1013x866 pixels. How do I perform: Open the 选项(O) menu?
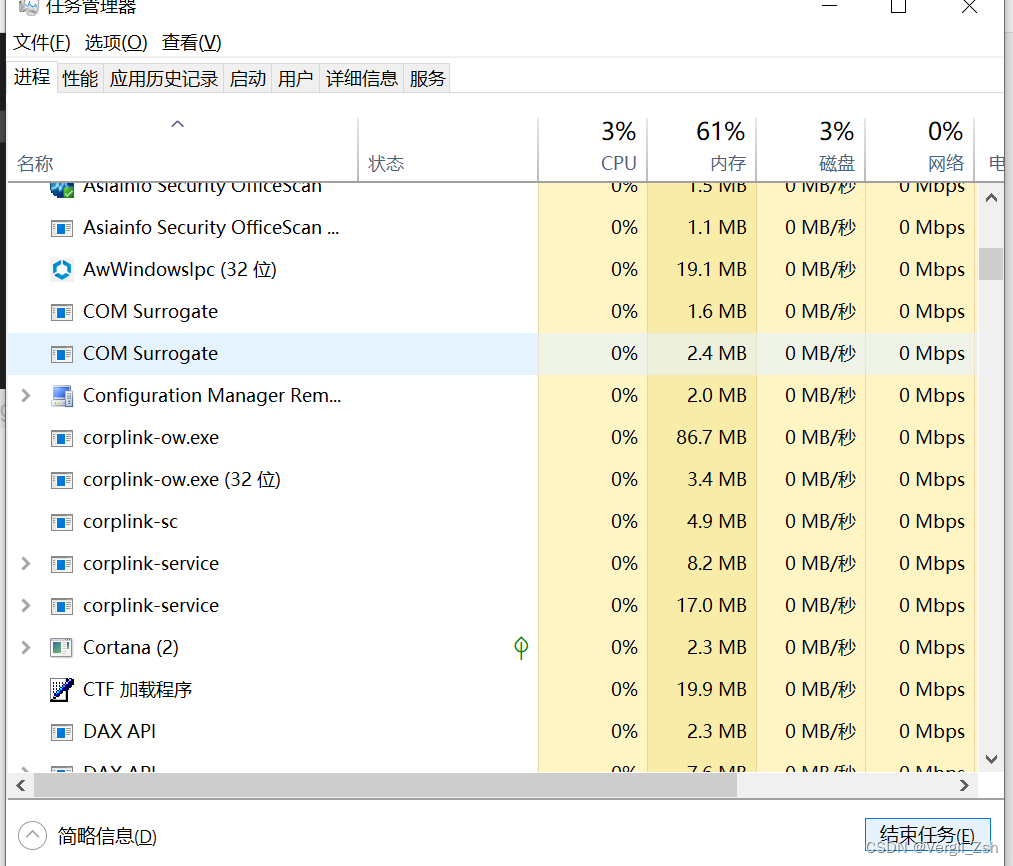116,43
